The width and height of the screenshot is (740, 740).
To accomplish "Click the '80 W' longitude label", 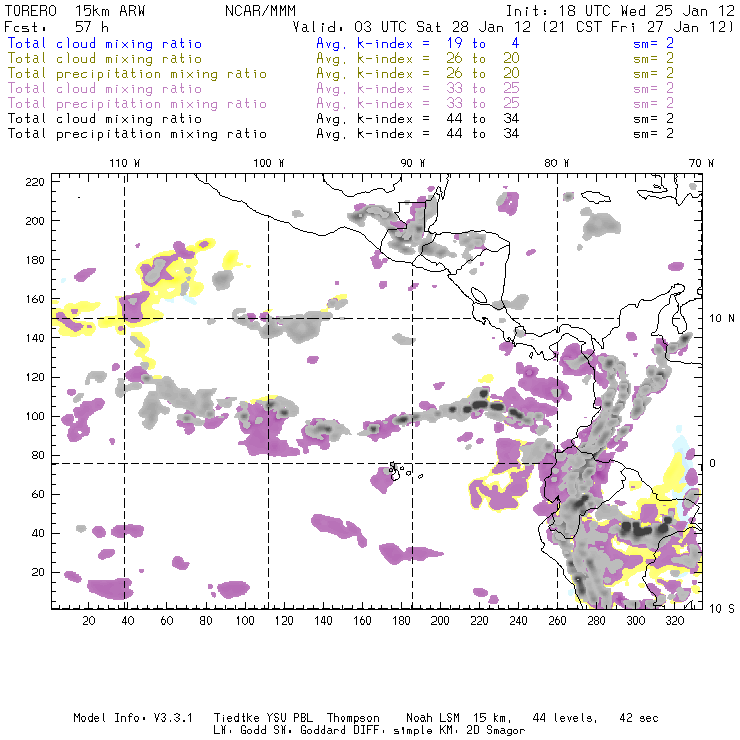I will (x=557, y=163).
